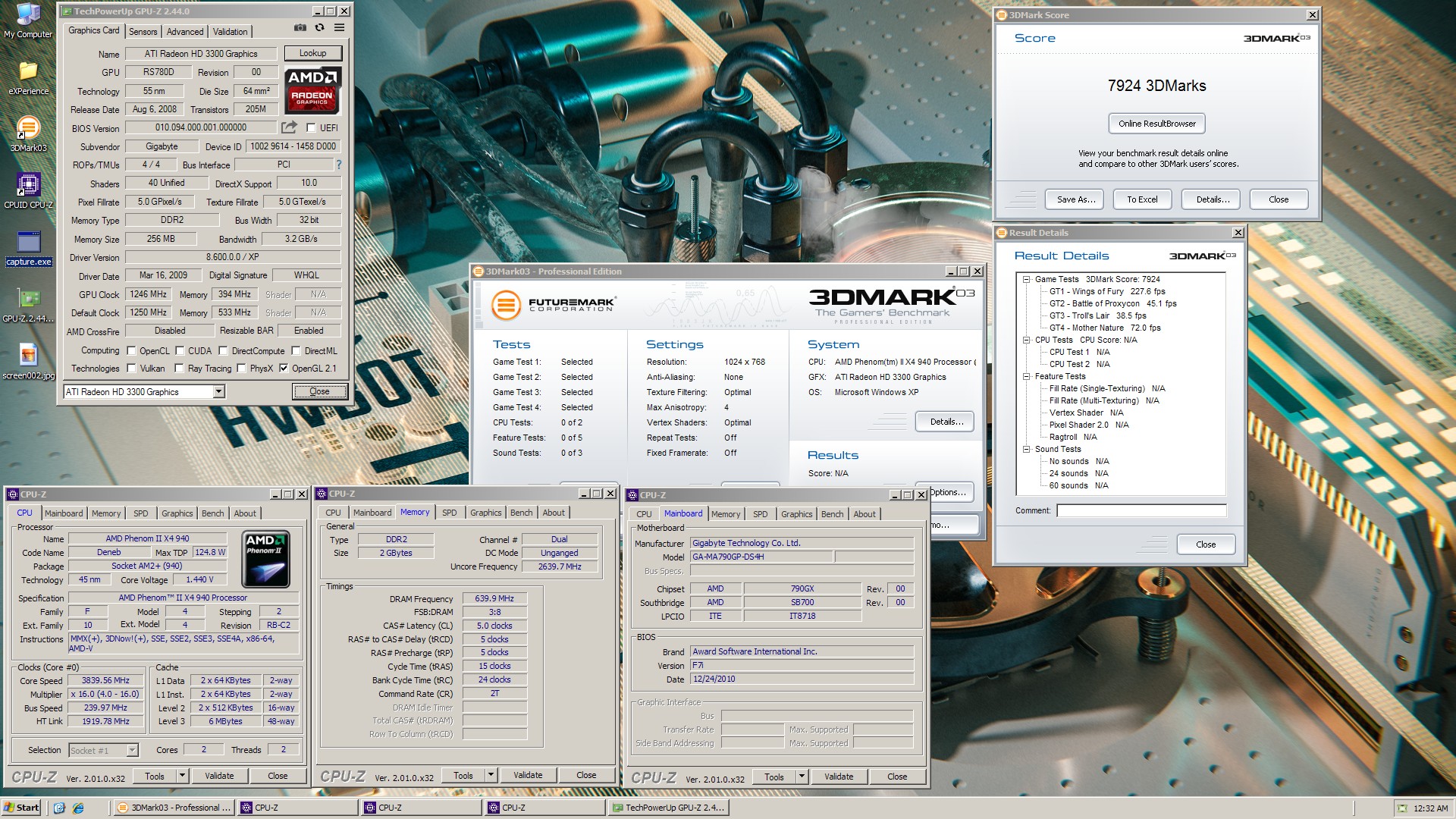
Task: Toggle the DirectML checkbox
Action: (297, 351)
